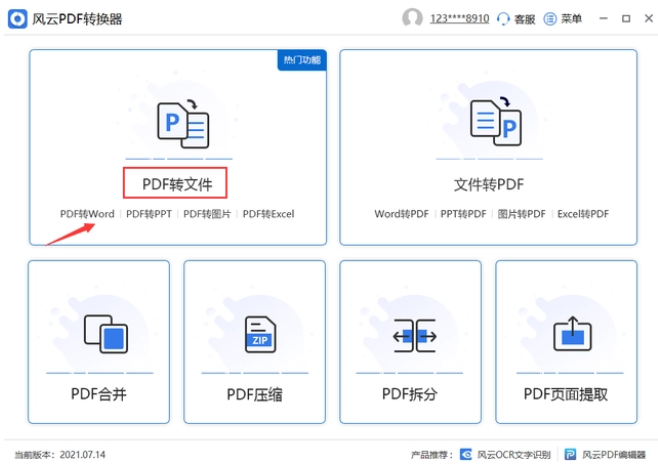Image resolution: width=658 pixels, height=469 pixels.
Task: Choose 图片转PDF option
Action: point(522,214)
